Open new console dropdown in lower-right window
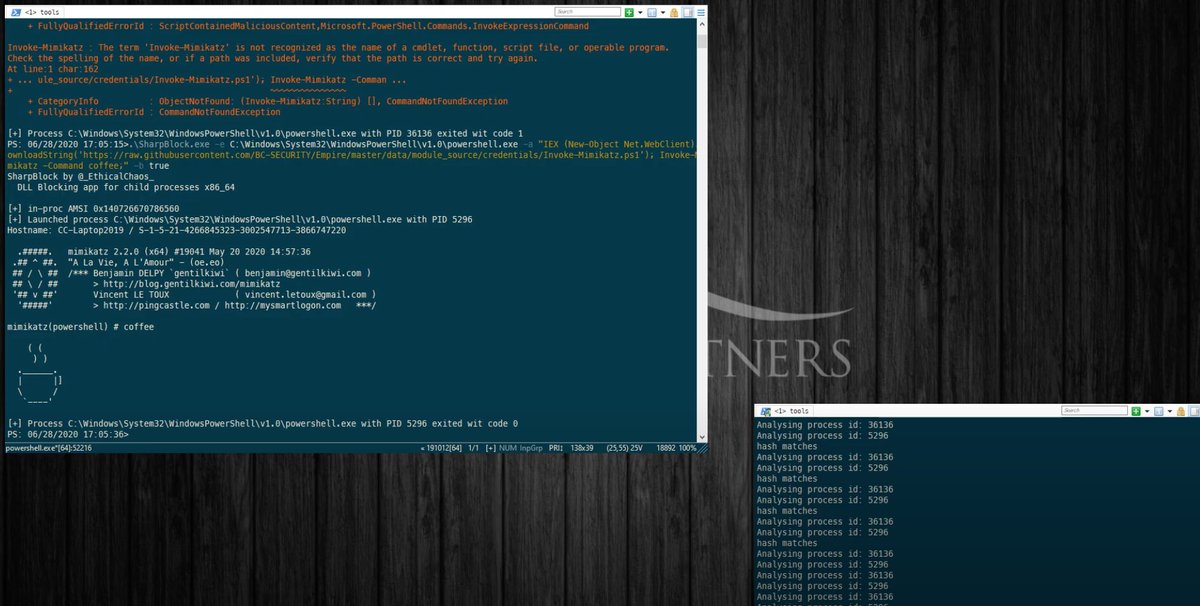The width and height of the screenshot is (1200, 606). [x=1147, y=411]
